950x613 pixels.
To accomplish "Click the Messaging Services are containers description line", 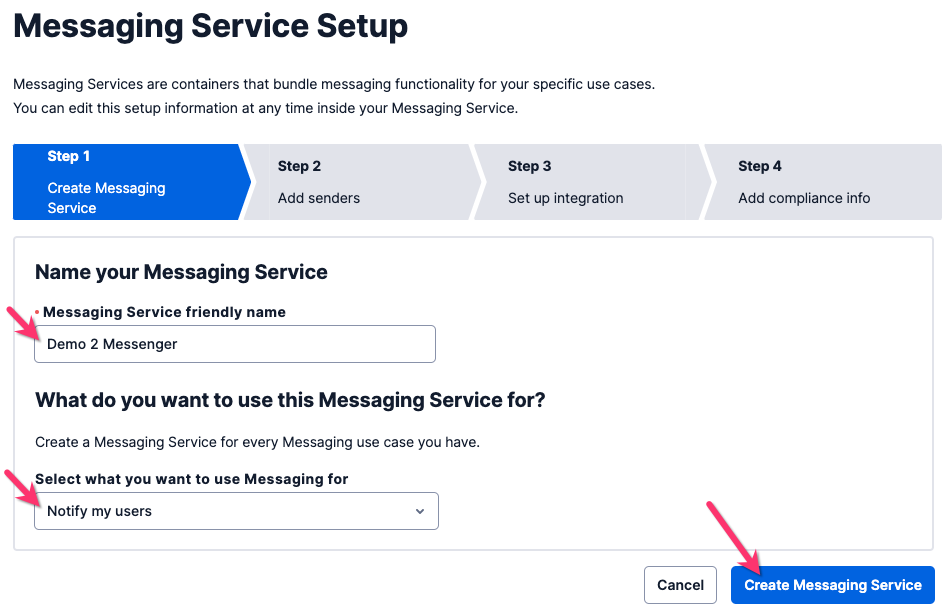I will click(x=334, y=84).
